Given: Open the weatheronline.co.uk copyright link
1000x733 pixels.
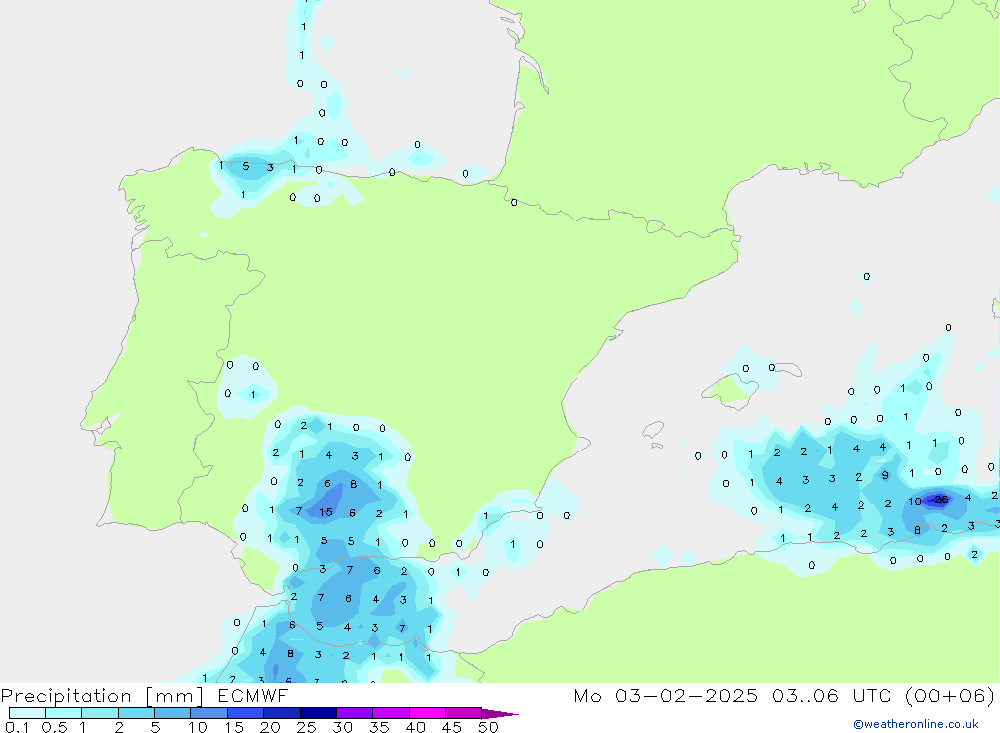Looking at the screenshot, I should [915, 724].
